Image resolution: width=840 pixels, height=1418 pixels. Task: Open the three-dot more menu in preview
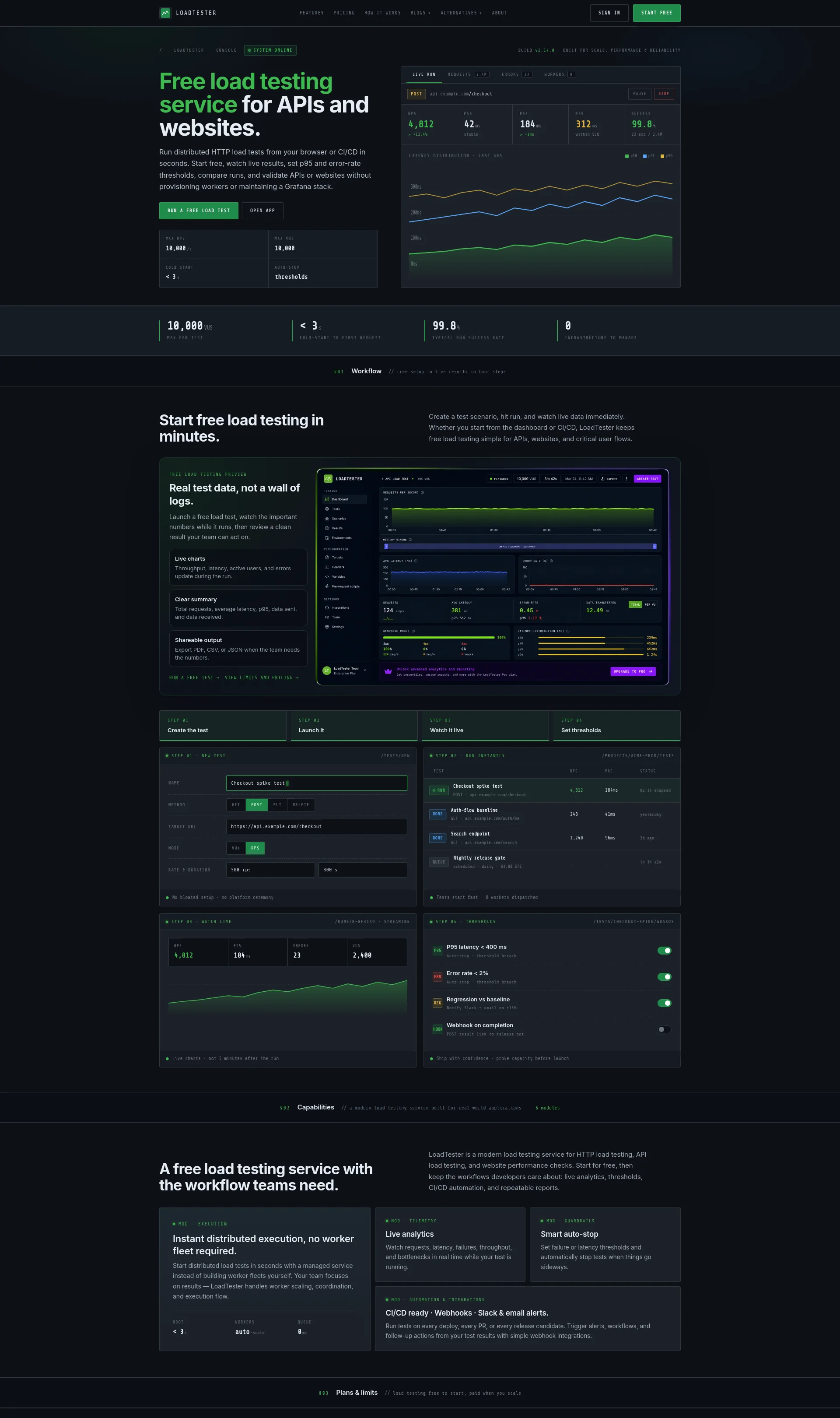point(626,479)
